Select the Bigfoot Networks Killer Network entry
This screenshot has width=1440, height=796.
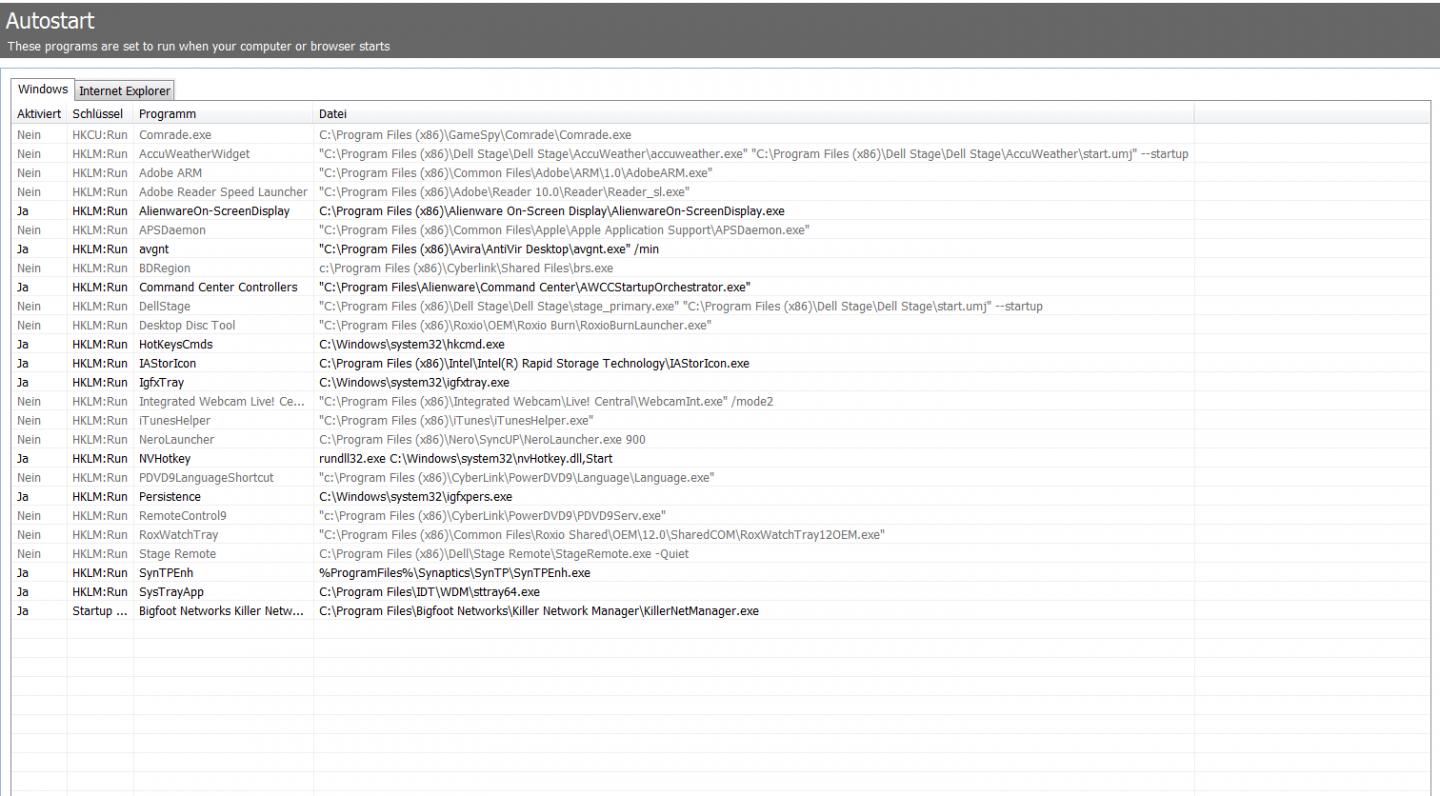tap(220, 611)
